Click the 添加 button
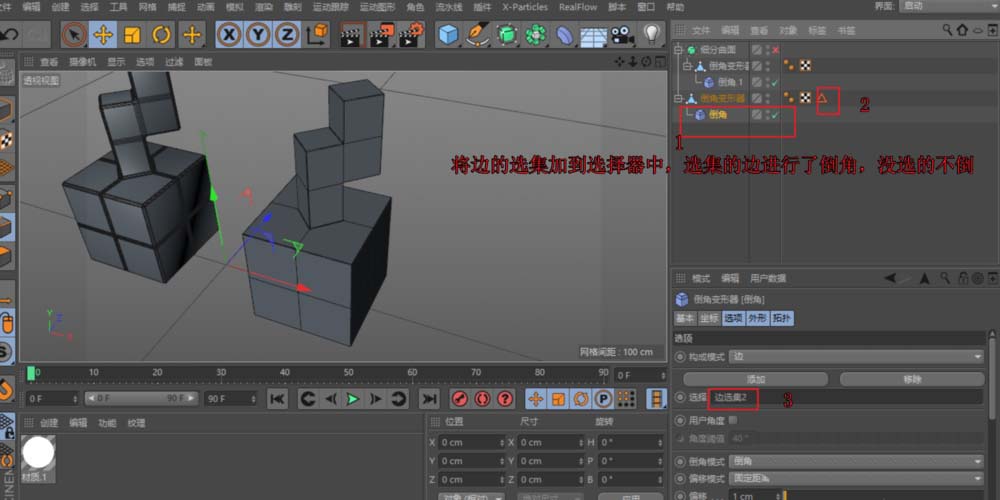 [756, 379]
